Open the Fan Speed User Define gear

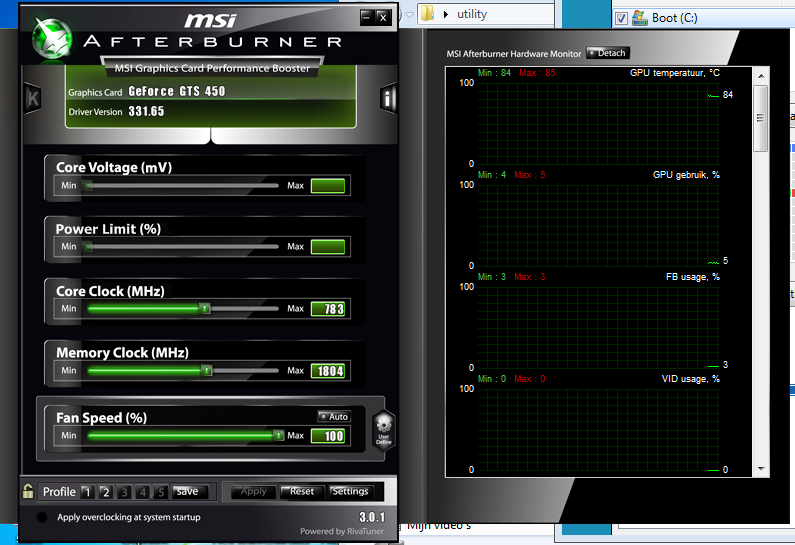pyautogui.click(x=384, y=430)
